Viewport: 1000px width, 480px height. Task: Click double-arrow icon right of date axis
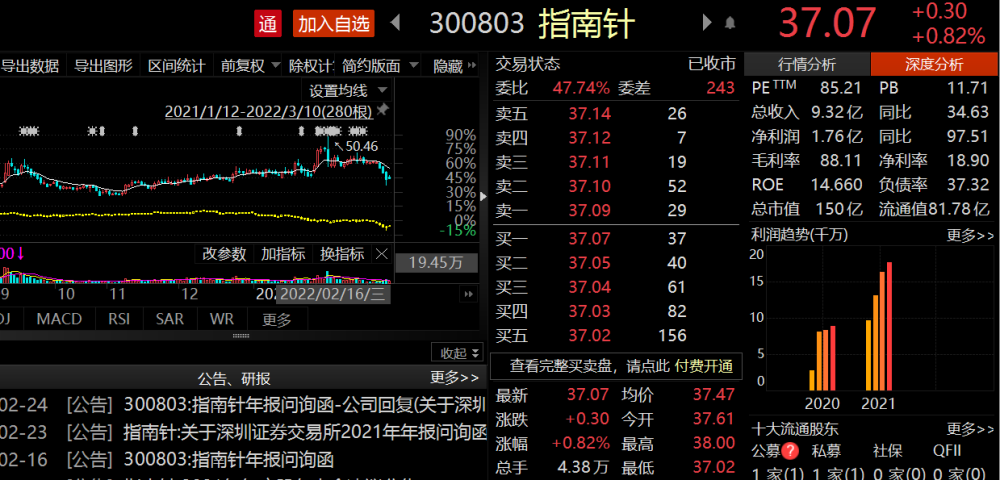pos(469,294)
